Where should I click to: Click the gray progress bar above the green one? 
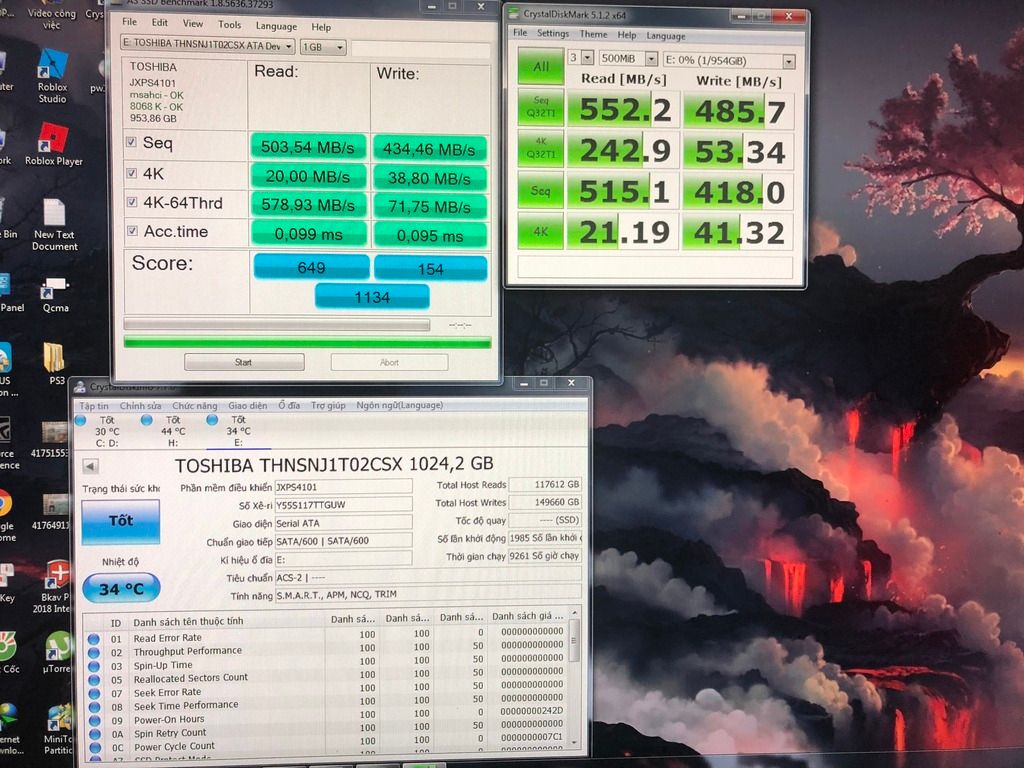(276, 325)
